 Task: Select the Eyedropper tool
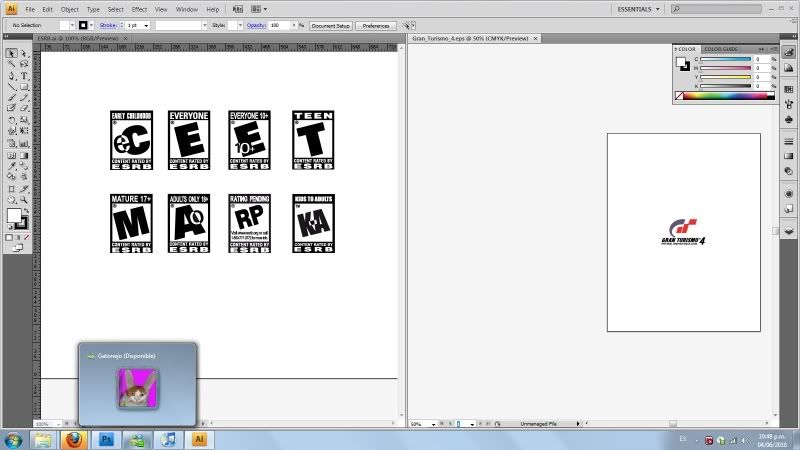click(11, 166)
